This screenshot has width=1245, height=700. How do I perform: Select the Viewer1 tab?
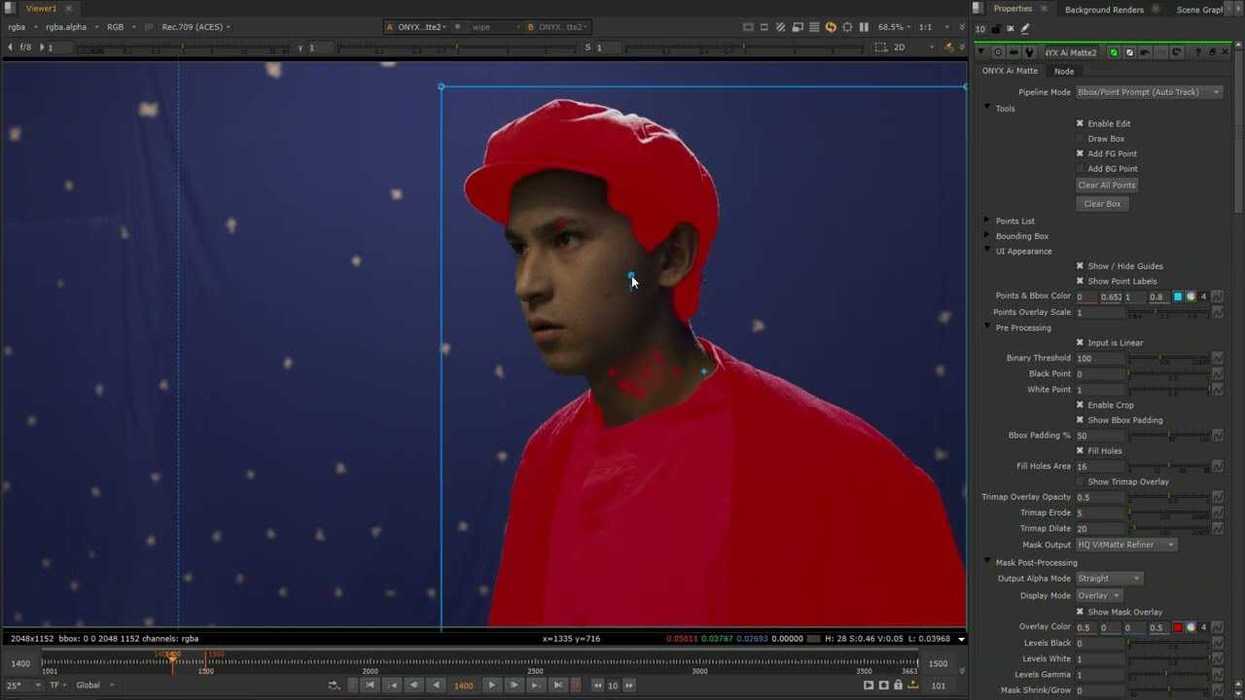click(x=41, y=9)
